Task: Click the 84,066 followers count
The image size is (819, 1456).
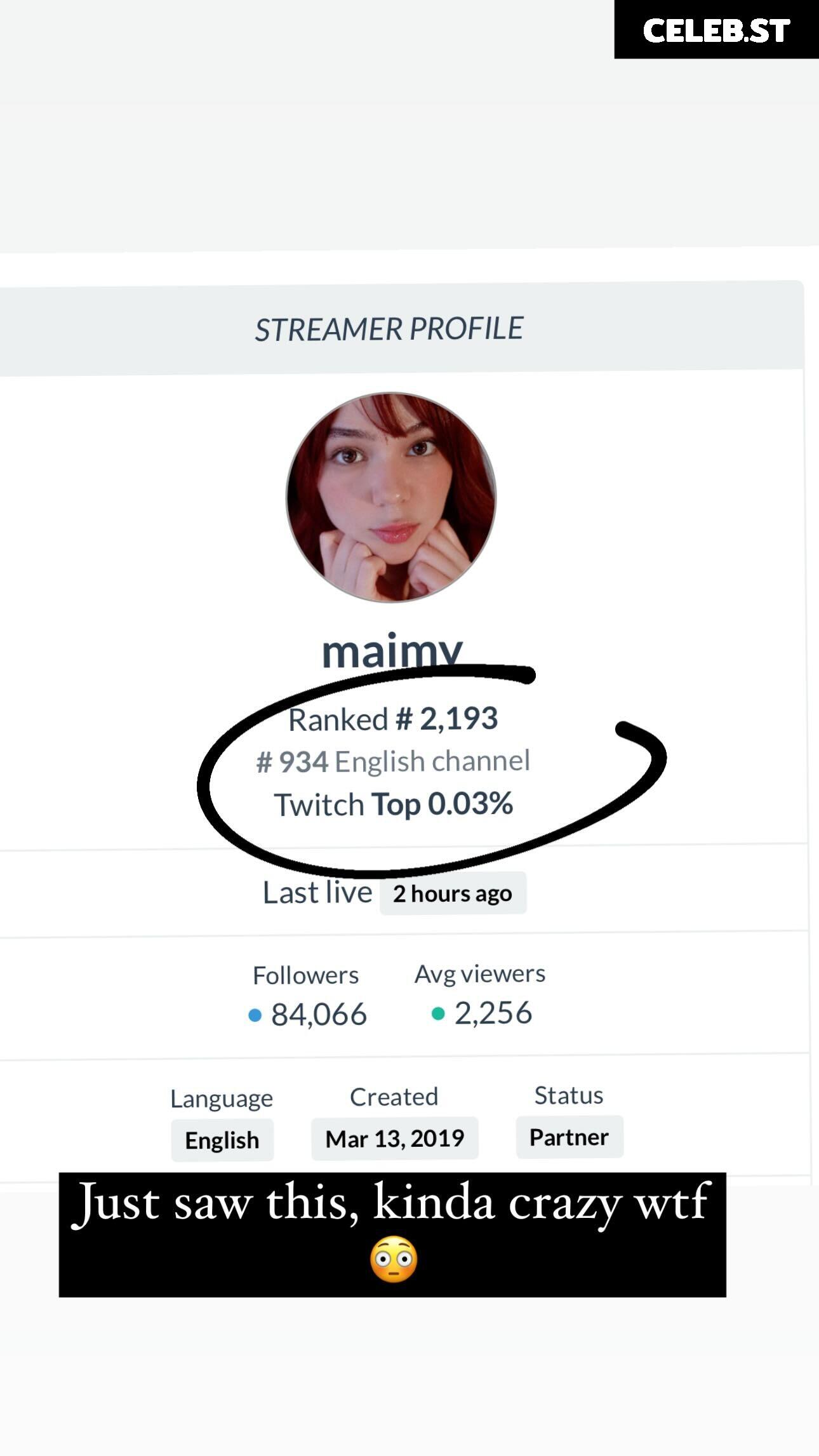Action: pyautogui.click(x=319, y=1014)
